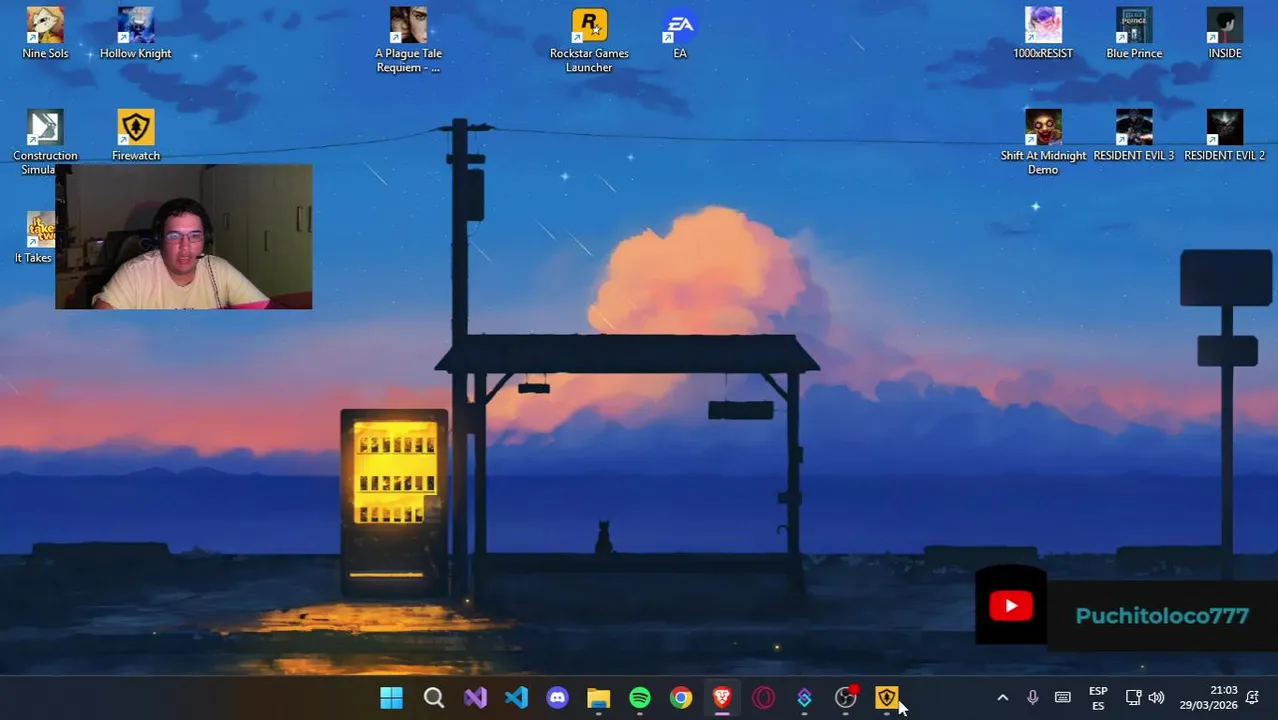
Task: Select Shift At Midnight Demo shortcut
Action: (1043, 142)
